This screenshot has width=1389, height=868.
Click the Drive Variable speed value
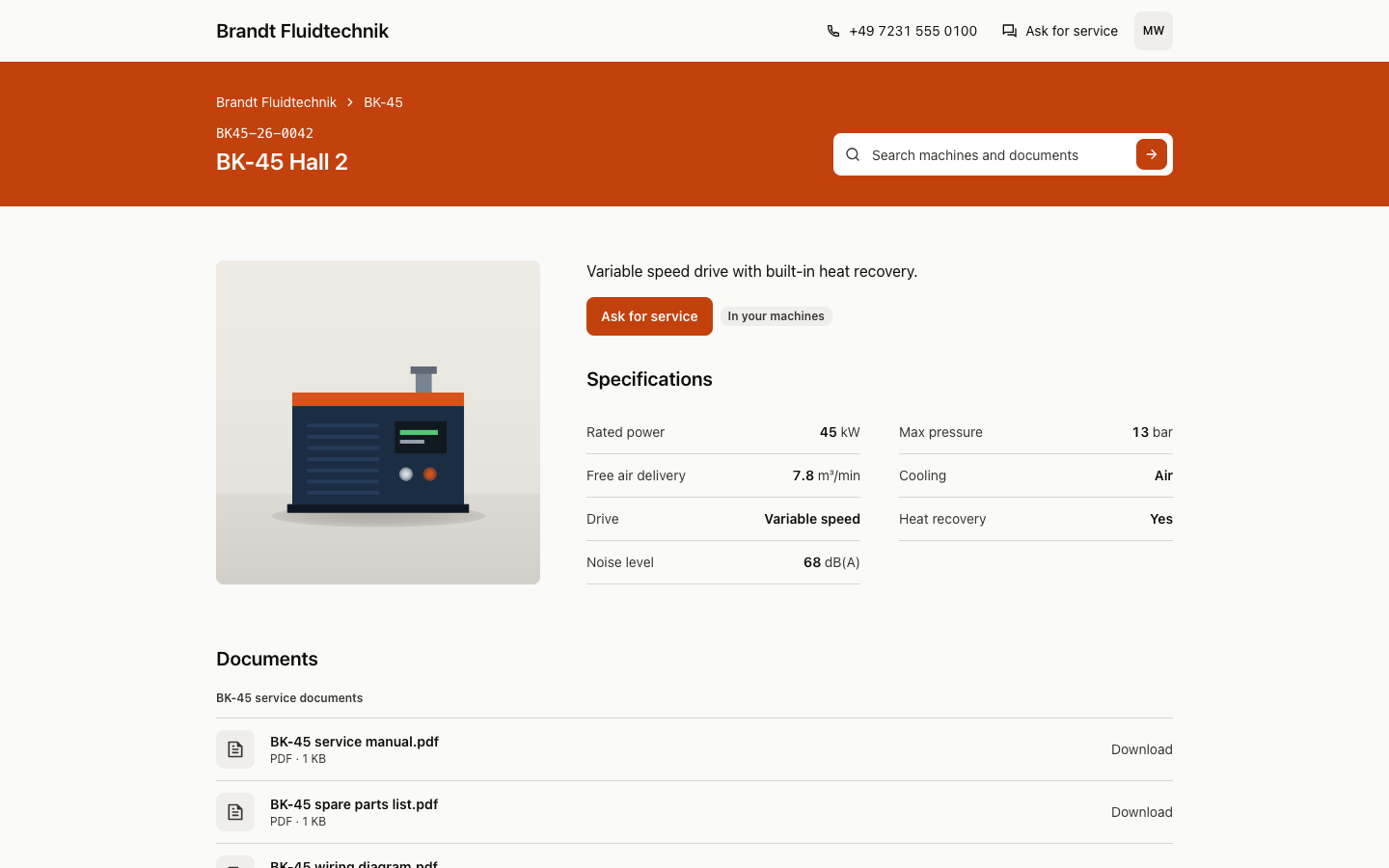[x=812, y=519]
